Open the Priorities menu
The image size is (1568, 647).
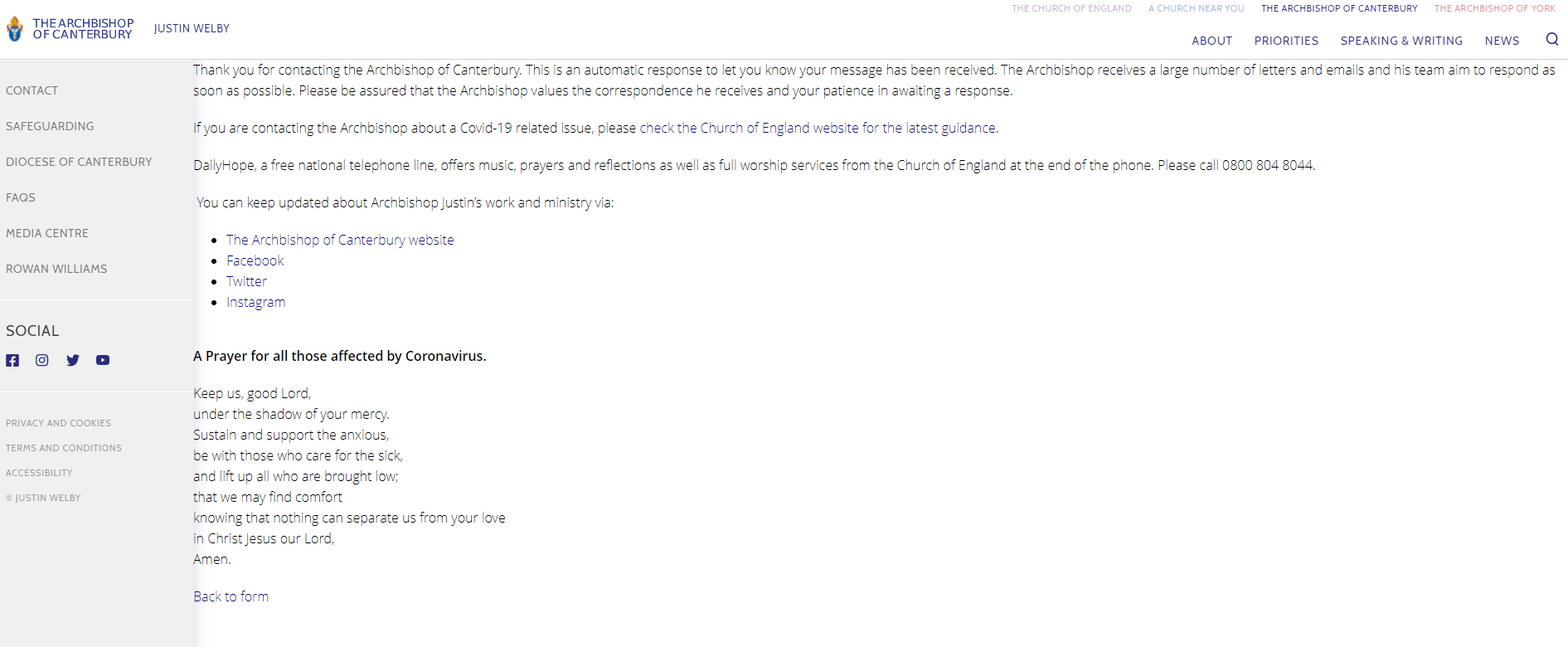1286,41
